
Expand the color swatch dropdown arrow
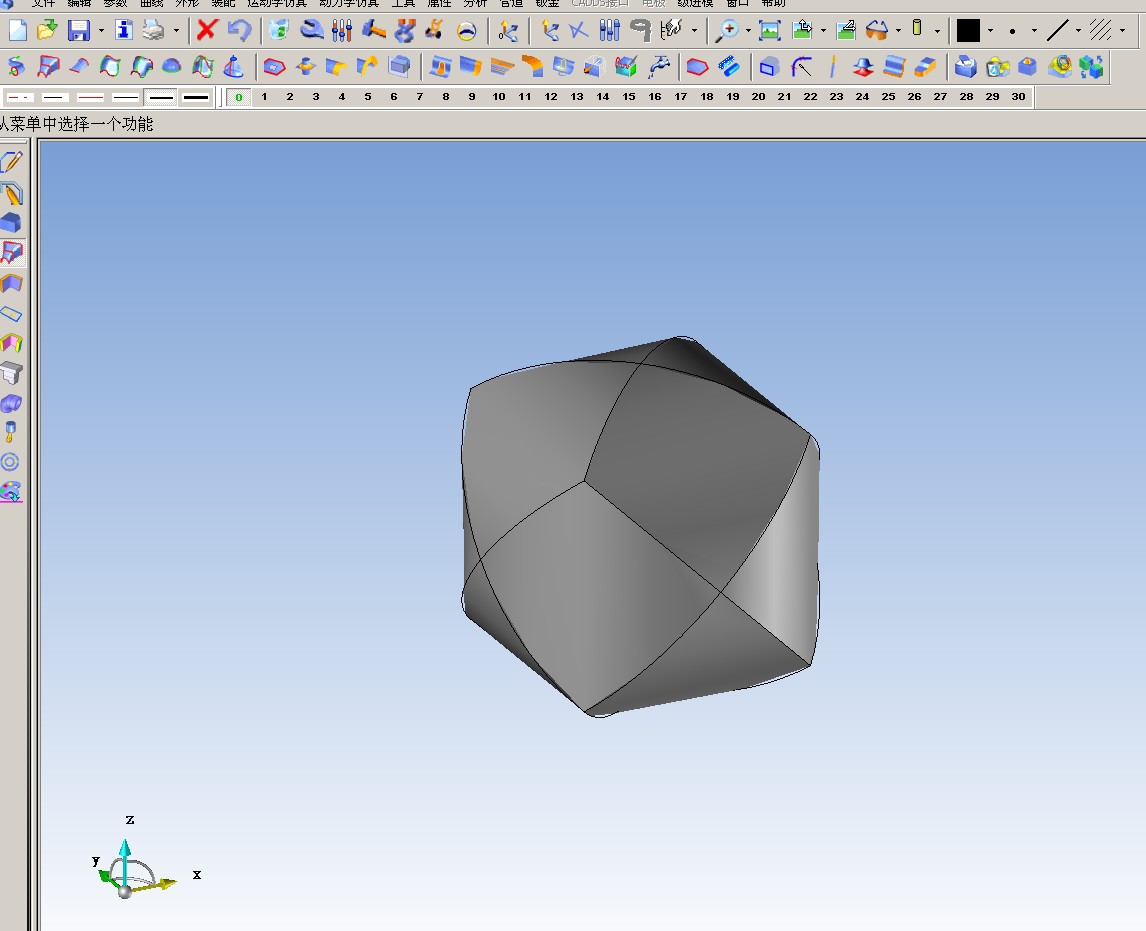(x=990, y=31)
